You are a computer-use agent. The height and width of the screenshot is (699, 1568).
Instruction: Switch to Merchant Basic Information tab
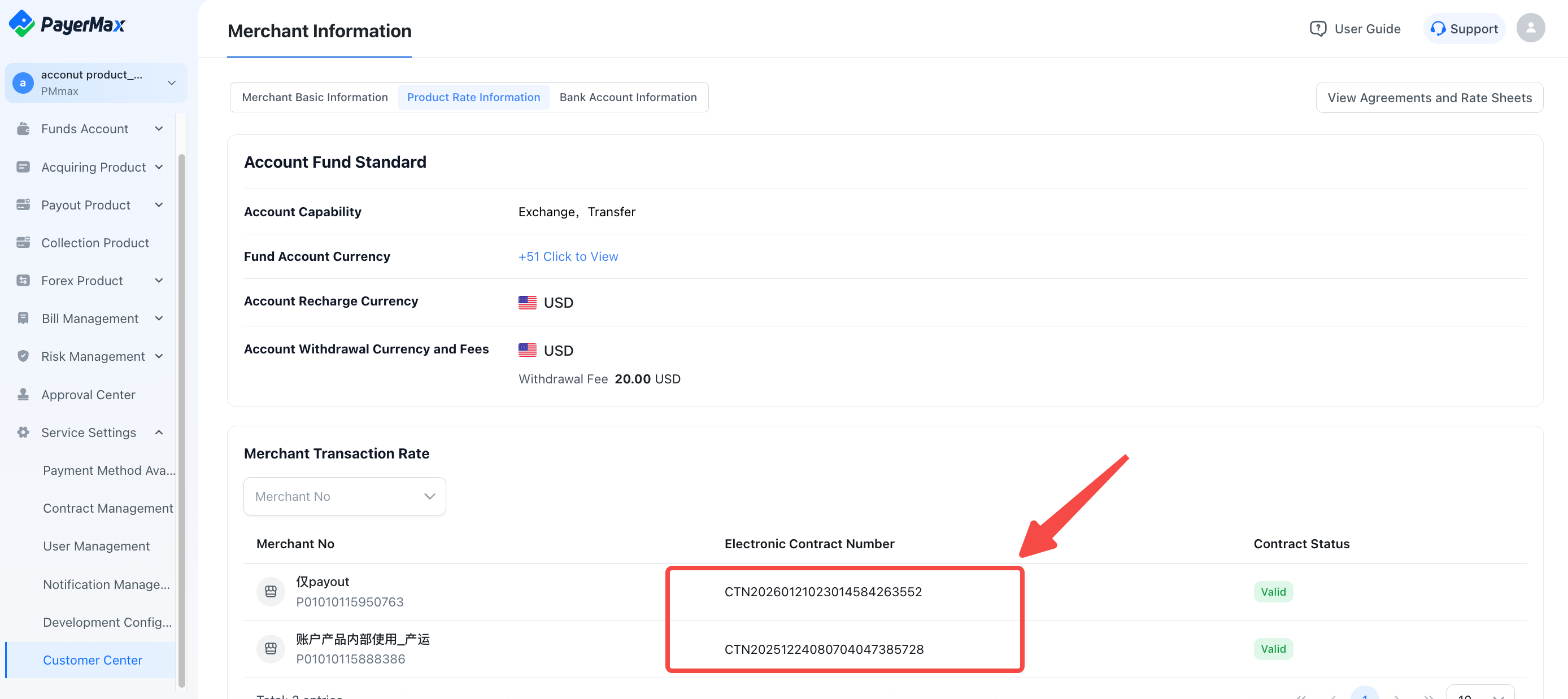click(x=315, y=97)
